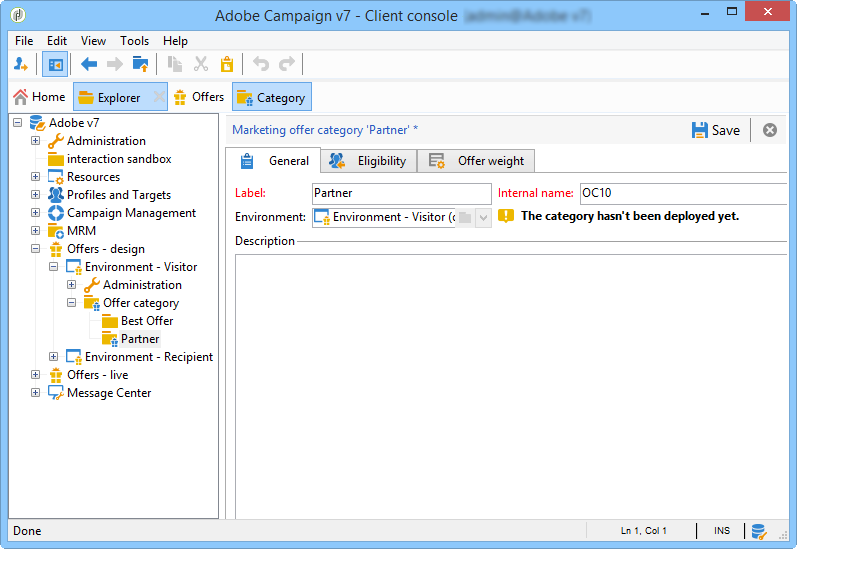Click the Offers - live gift icon
Viewport: 844px width, 584px height.
[56, 375]
